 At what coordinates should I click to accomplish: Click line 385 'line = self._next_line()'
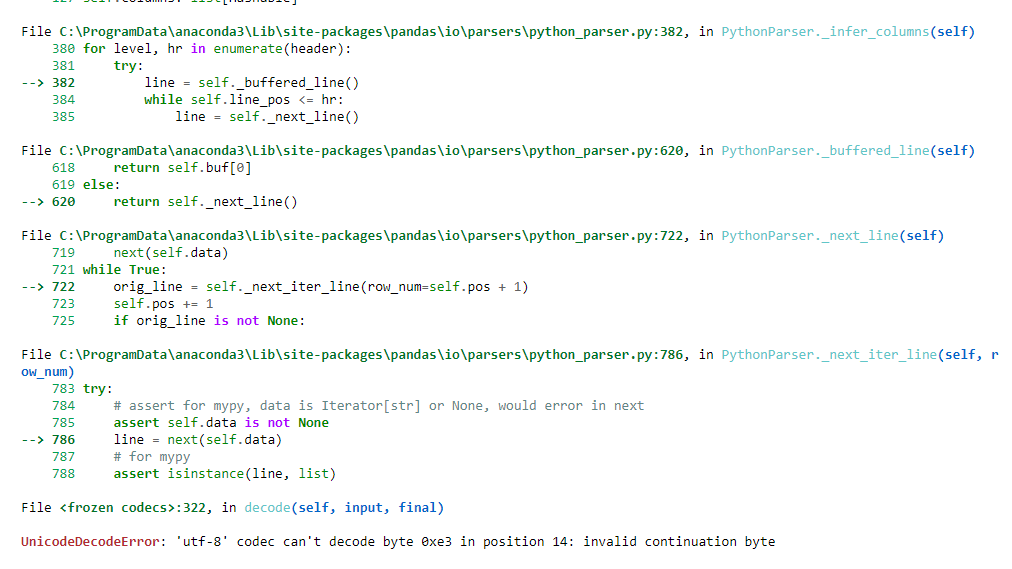tap(267, 117)
